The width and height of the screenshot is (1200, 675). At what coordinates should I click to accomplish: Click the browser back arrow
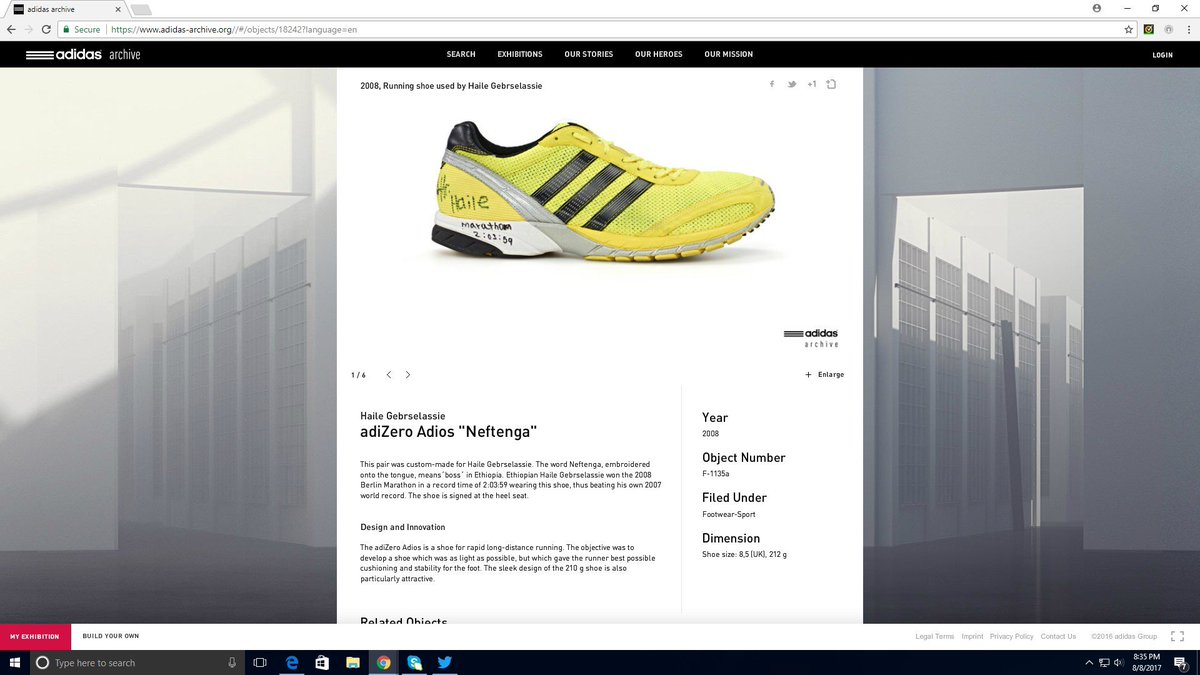coord(11,29)
